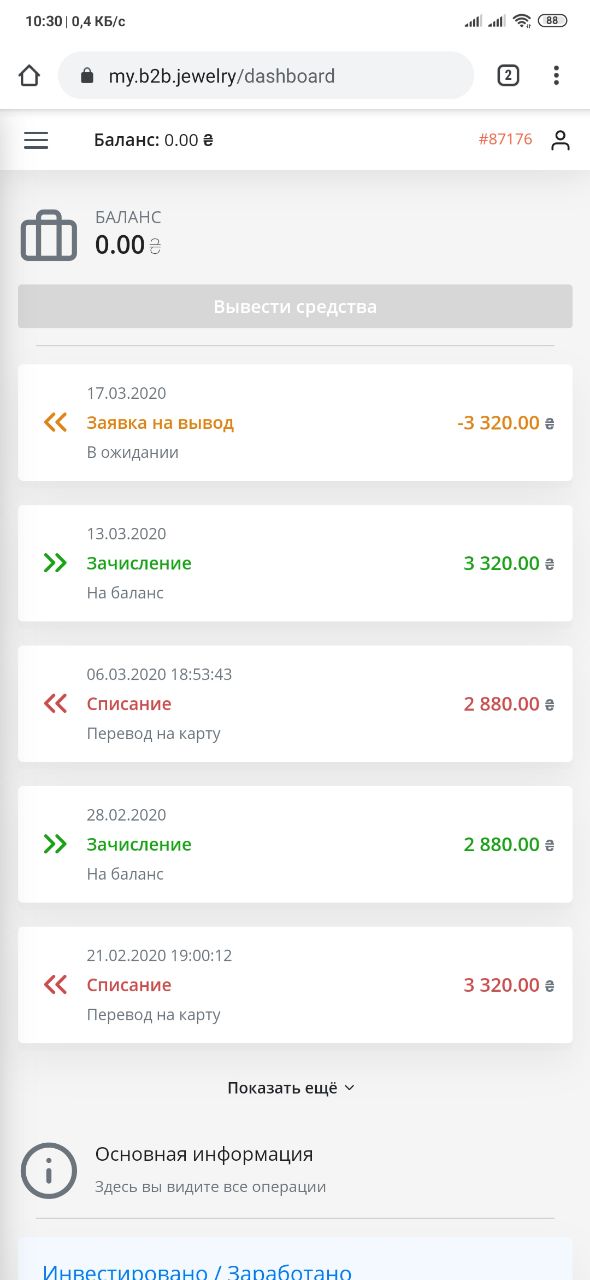Open the 28.02.2020 Зачисление transaction

(x=295, y=844)
